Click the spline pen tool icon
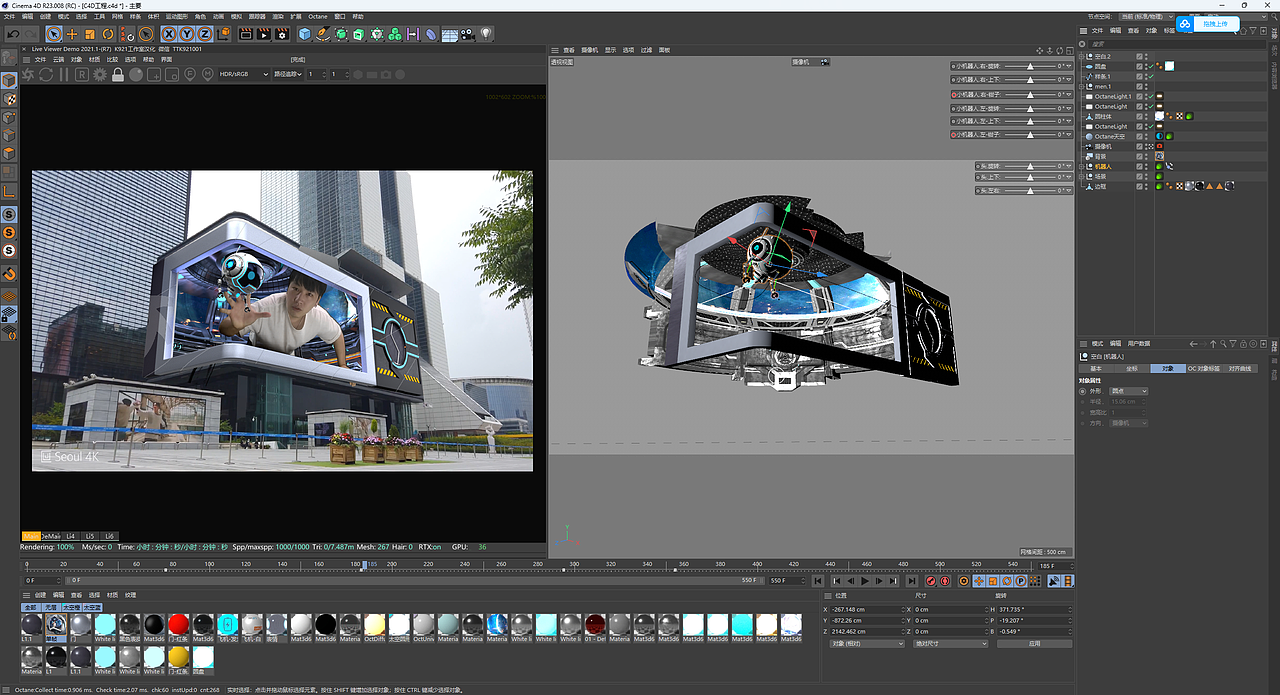This screenshot has width=1280, height=695. (x=323, y=34)
